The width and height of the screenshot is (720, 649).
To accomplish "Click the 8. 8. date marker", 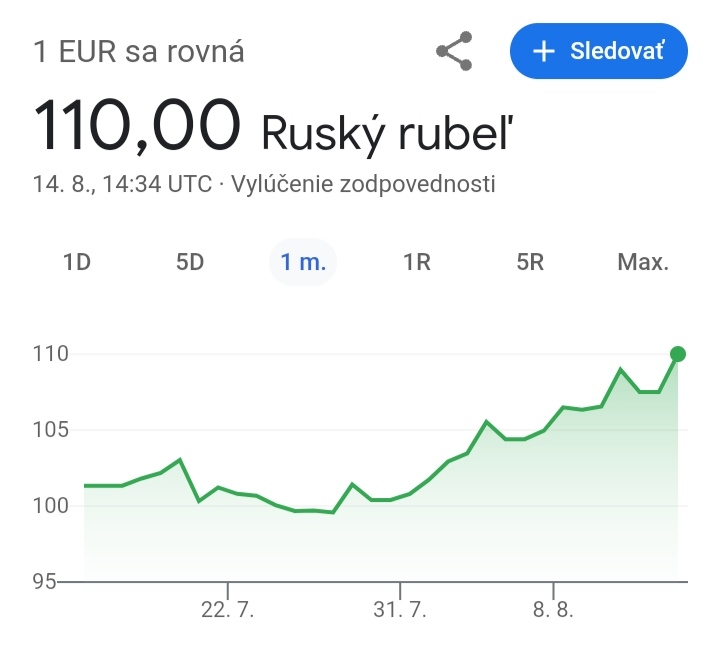I will point(553,609).
